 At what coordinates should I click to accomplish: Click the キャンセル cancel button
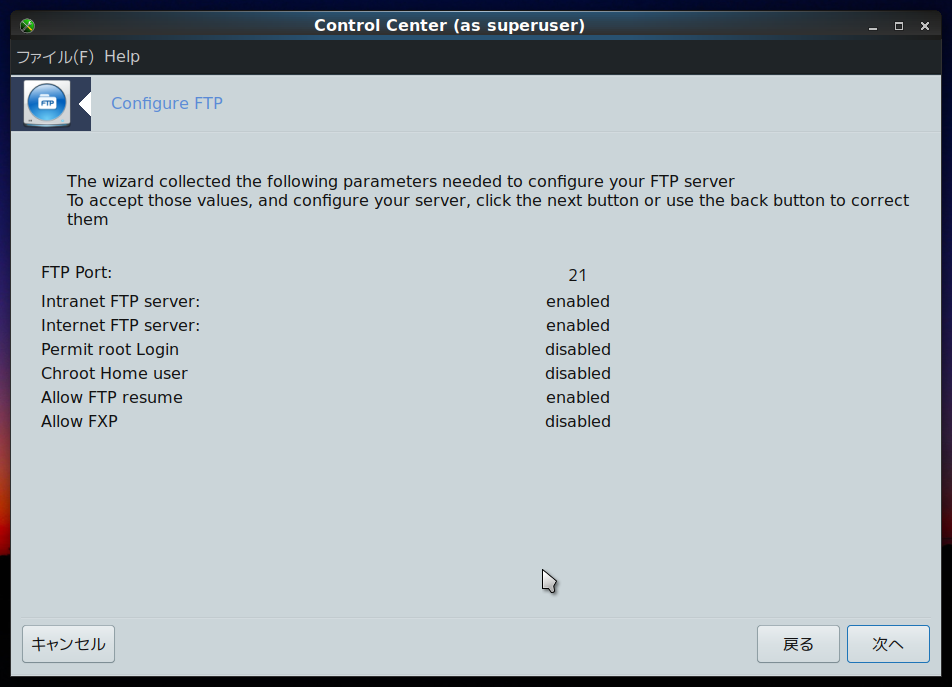click(x=69, y=644)
